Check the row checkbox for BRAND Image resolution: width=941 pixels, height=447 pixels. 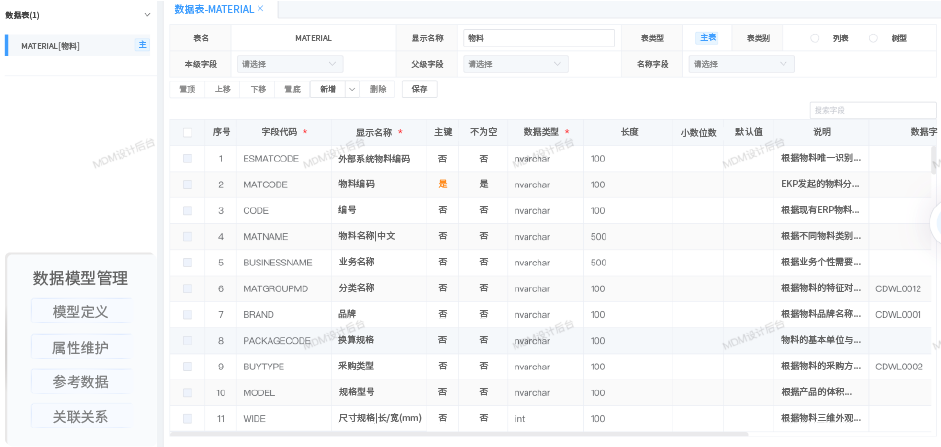187,314
